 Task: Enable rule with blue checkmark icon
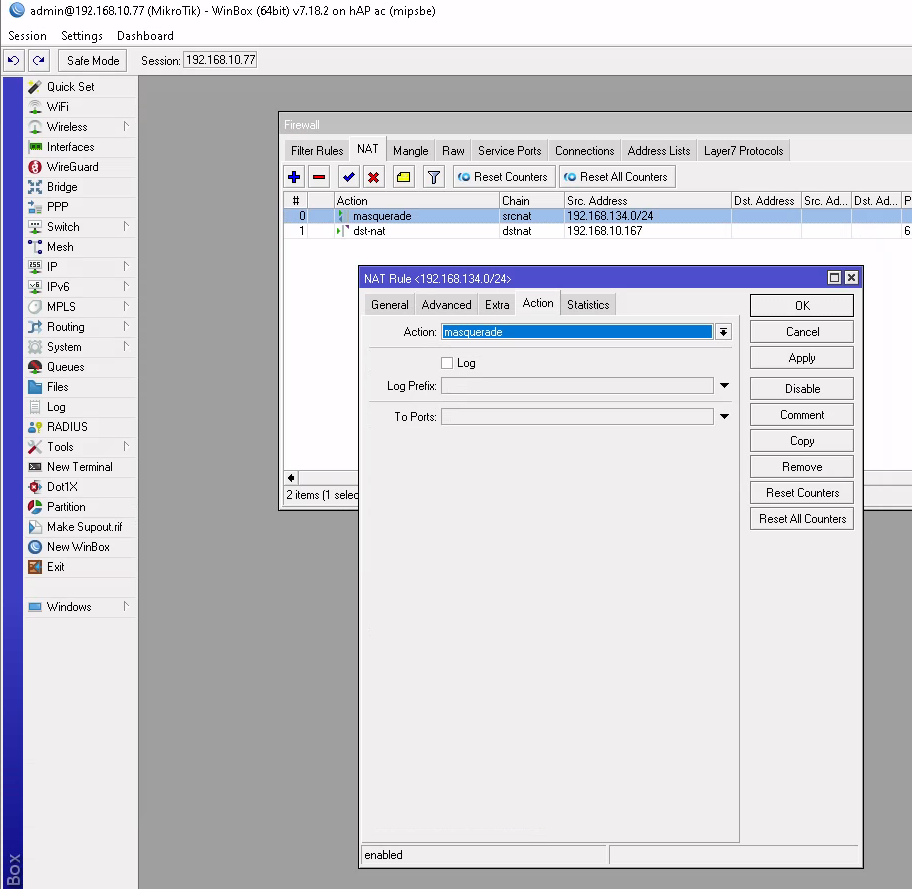(x=348, y=177)
